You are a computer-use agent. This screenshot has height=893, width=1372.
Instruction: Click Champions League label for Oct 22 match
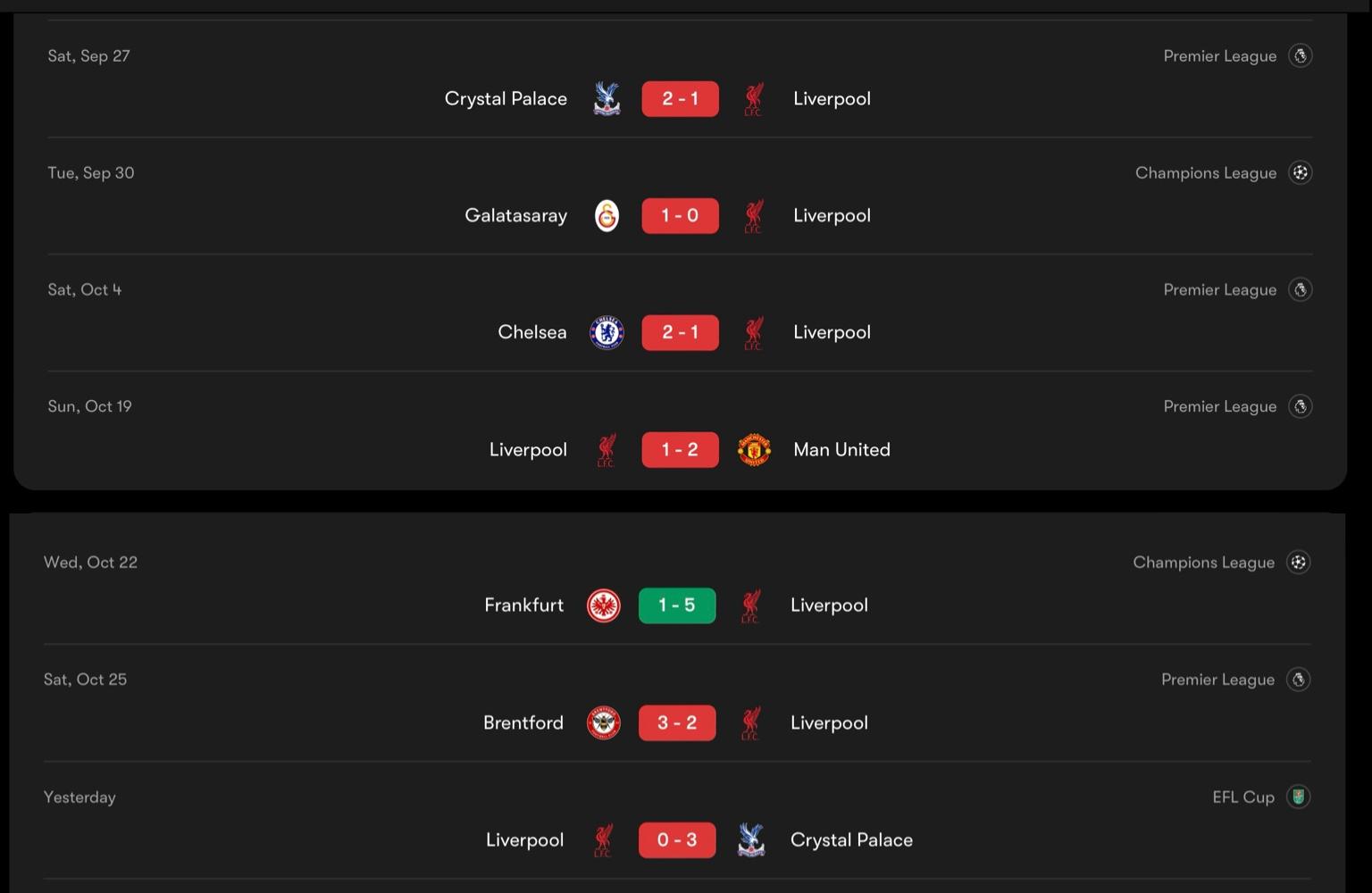point(1203,563)
